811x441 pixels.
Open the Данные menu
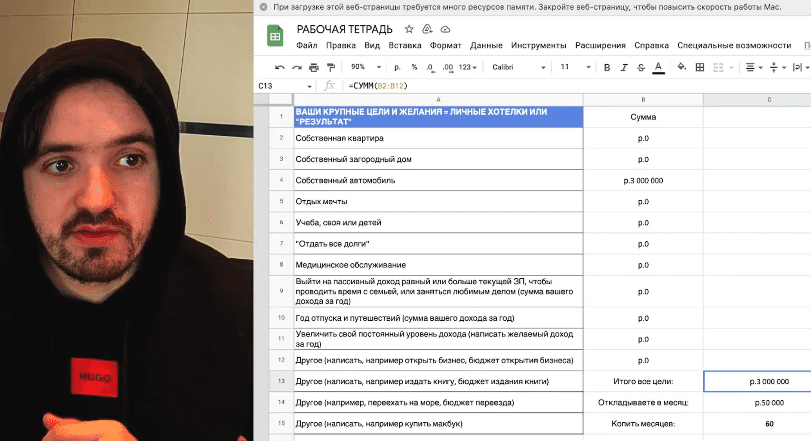coord(486,45)
